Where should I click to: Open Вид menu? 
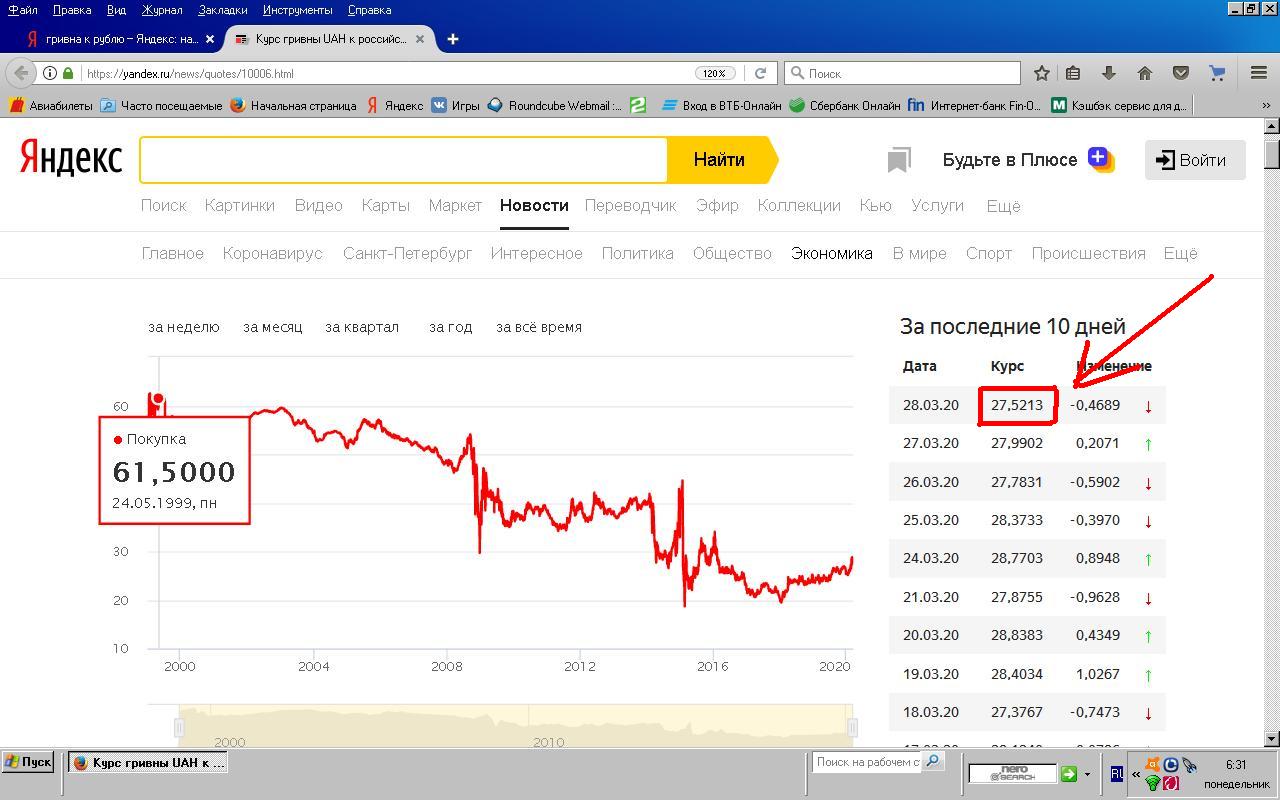coord(116,10)
